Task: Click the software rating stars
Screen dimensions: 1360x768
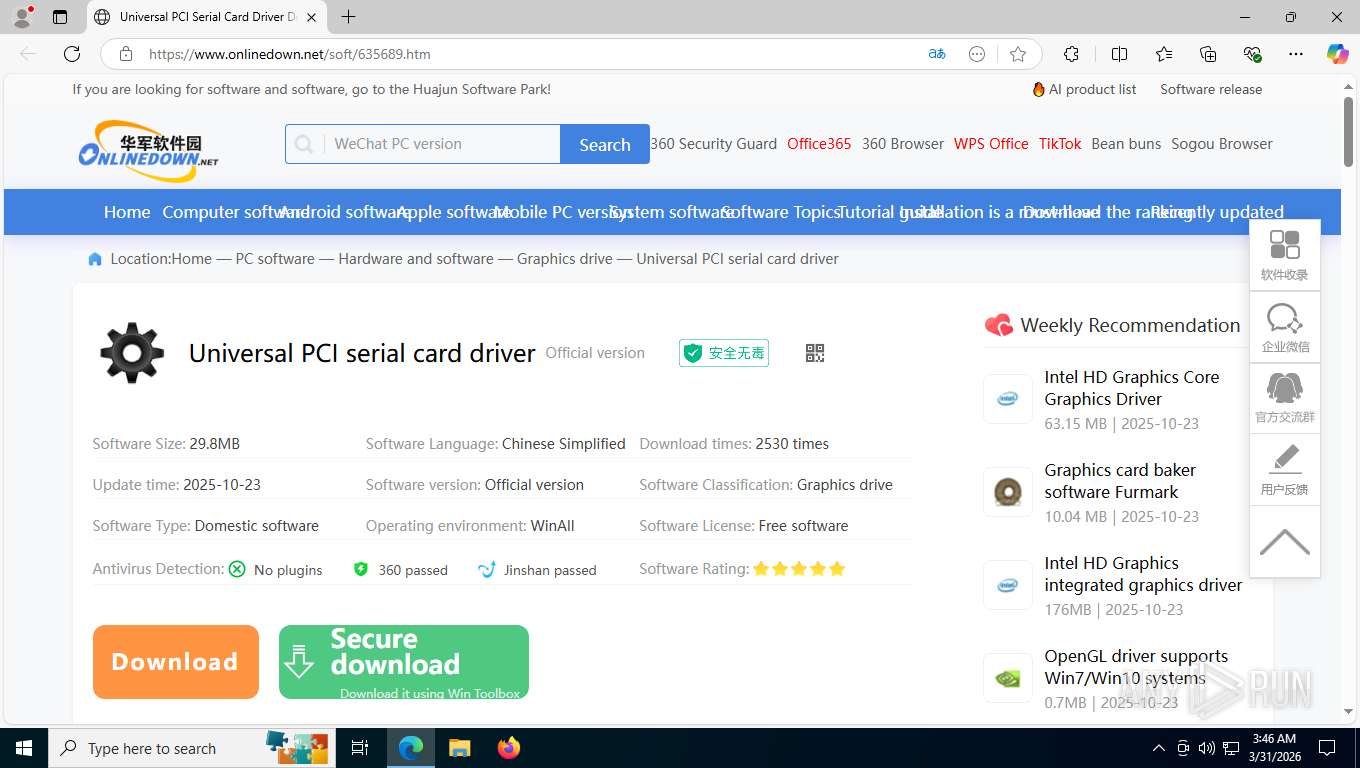Action: (x=799, y=569)
